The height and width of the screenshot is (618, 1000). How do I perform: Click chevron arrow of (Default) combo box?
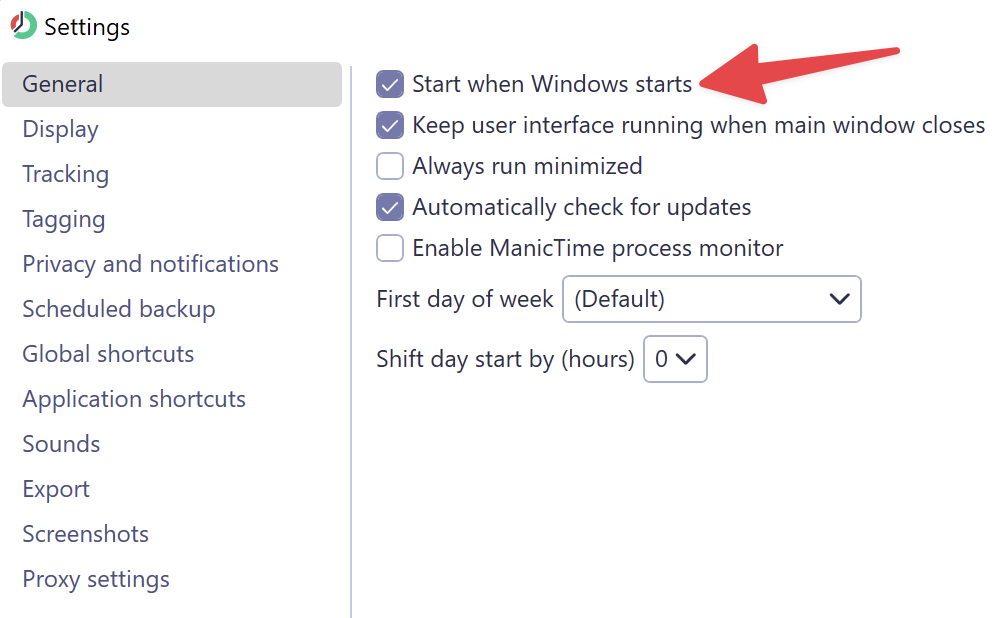839,299
